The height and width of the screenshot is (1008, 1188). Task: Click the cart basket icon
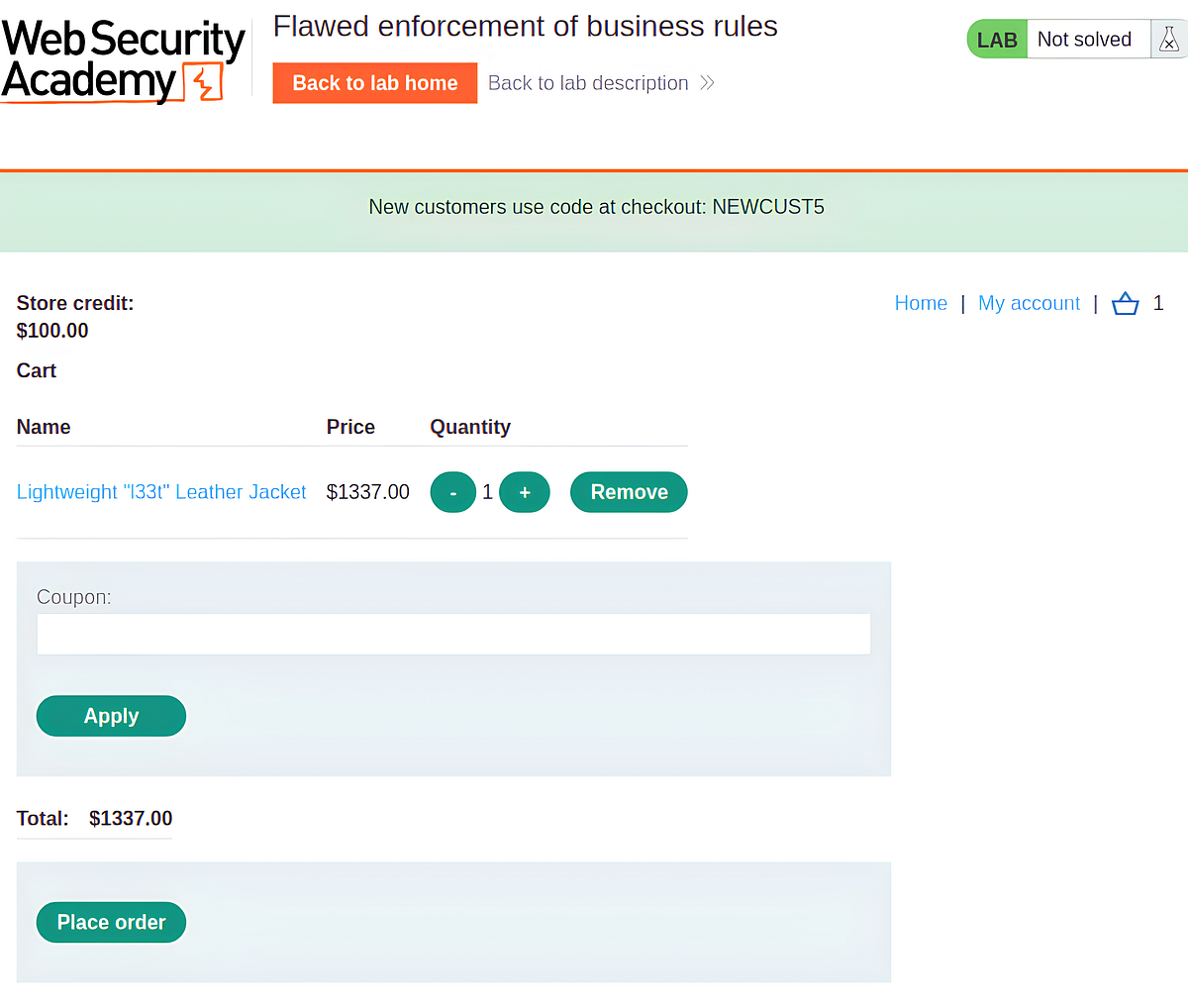pyautogui.click(x=1125, y=303)
